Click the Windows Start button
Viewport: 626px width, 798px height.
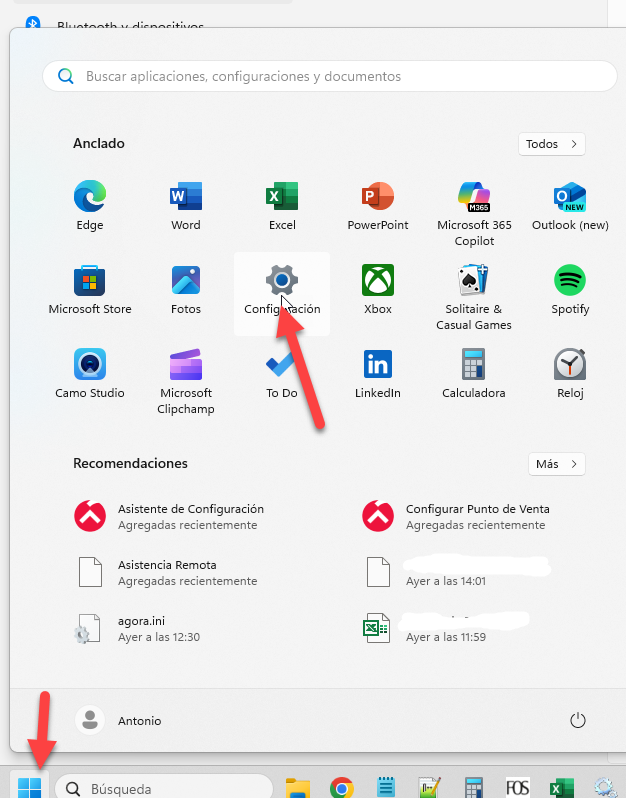pos(30,786)
